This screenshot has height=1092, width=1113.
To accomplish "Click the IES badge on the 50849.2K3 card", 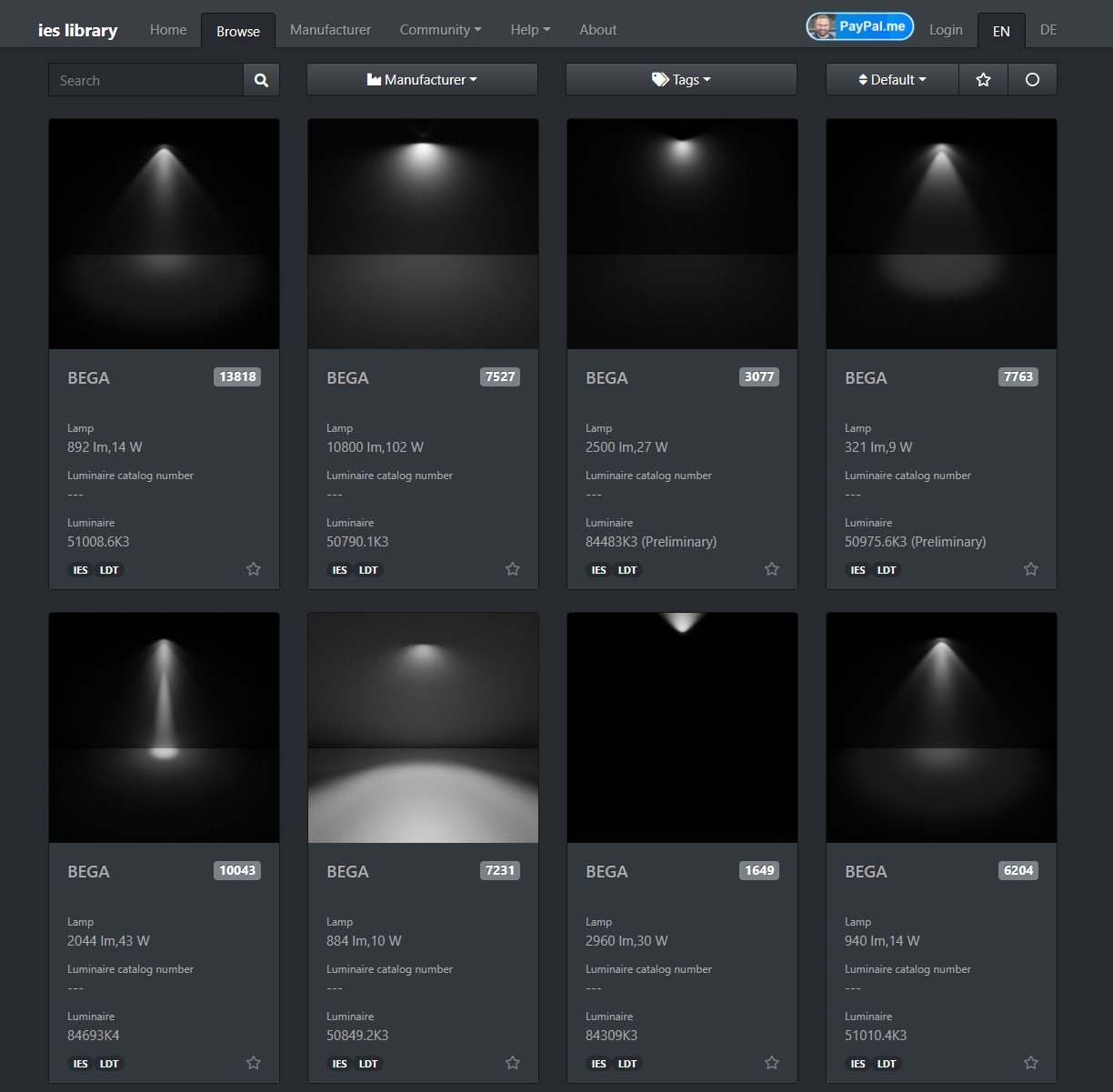I will pyautogui.click(x=339, y=1064).
